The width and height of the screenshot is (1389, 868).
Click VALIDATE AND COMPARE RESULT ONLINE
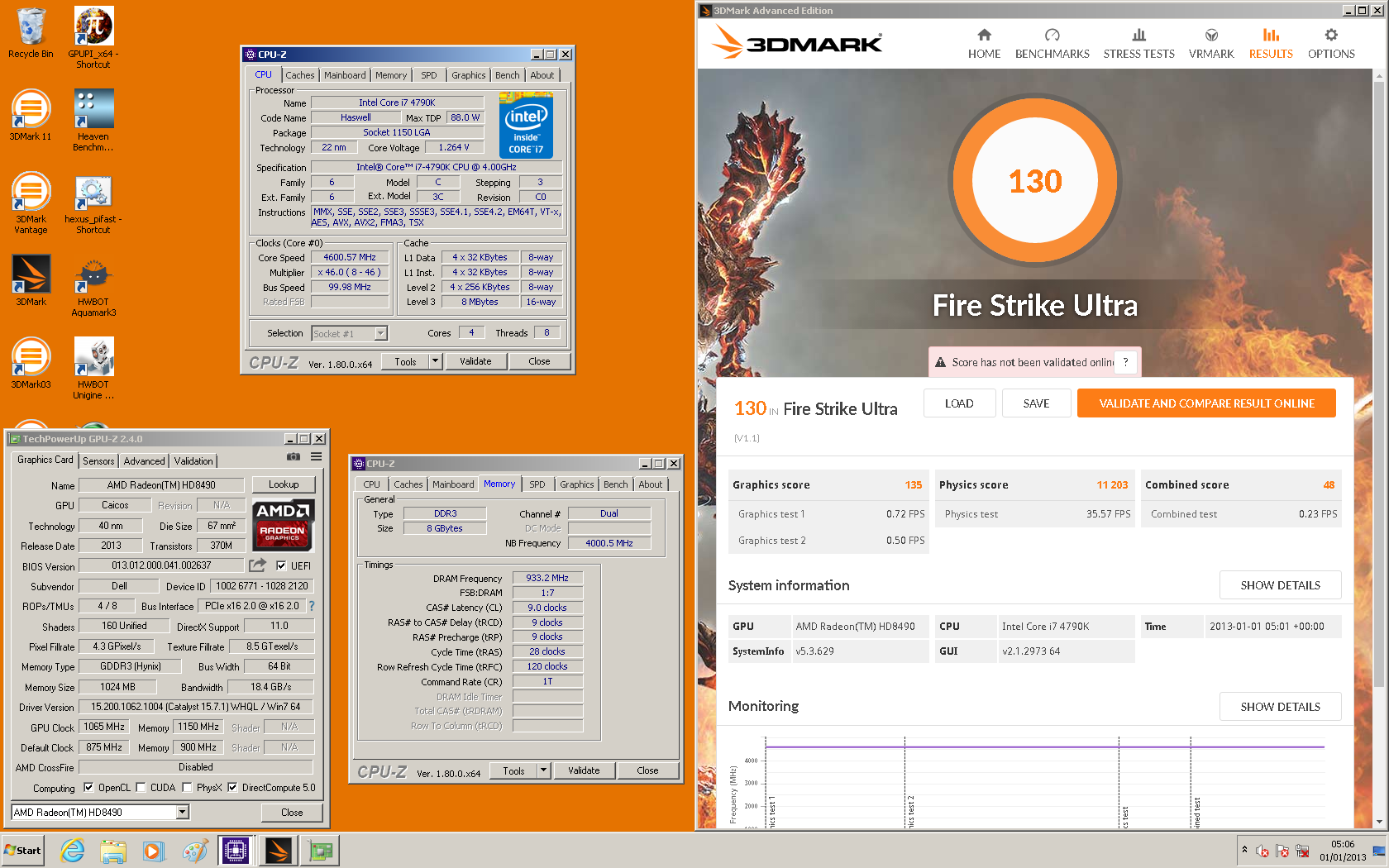point(1206,403)
